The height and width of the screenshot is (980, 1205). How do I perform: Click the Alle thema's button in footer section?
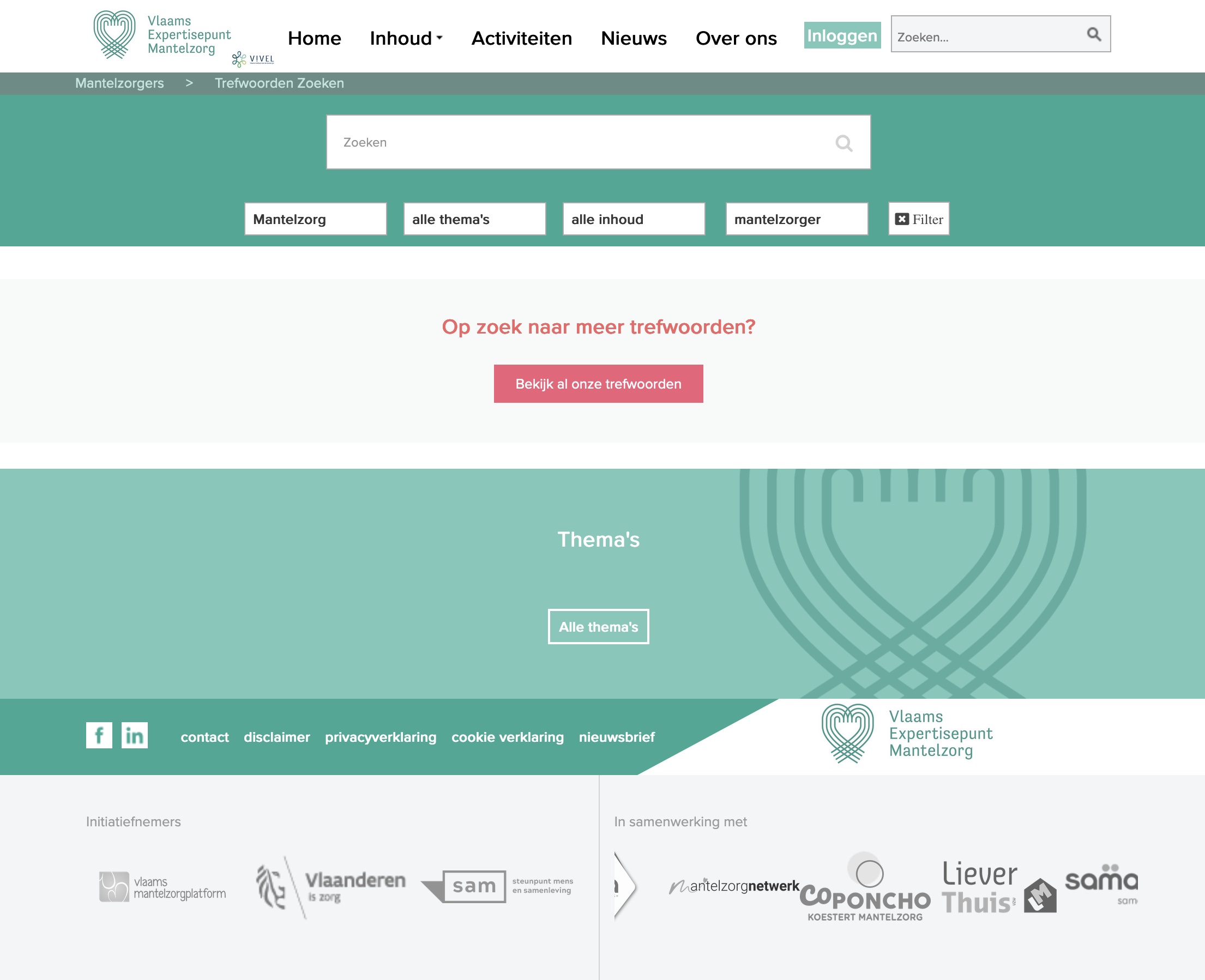pos(598,626)
